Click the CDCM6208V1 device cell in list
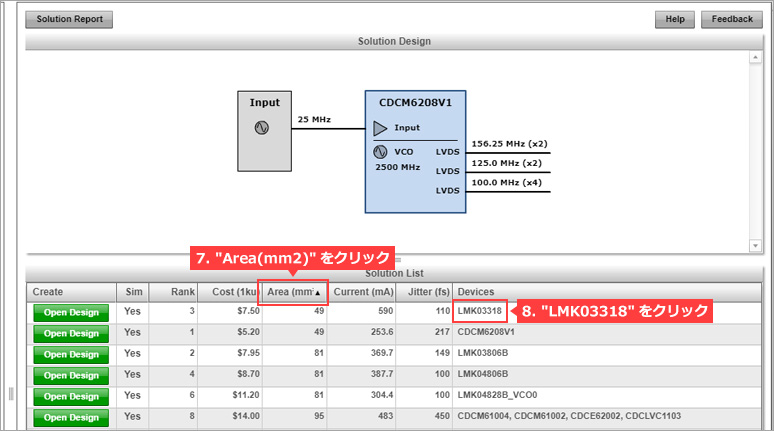This screenshot has width=774, height=431. (486, 332)
